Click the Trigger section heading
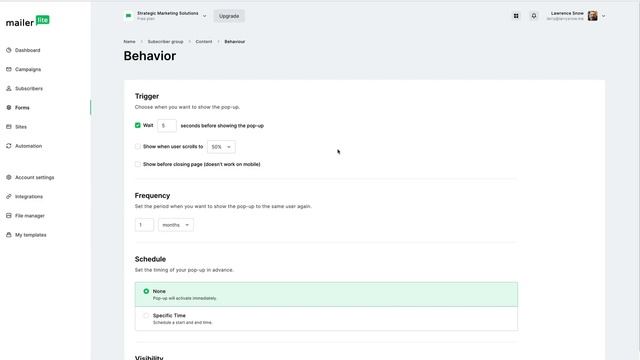This screenshot has height=360, width=640. [x=147, y=96]
